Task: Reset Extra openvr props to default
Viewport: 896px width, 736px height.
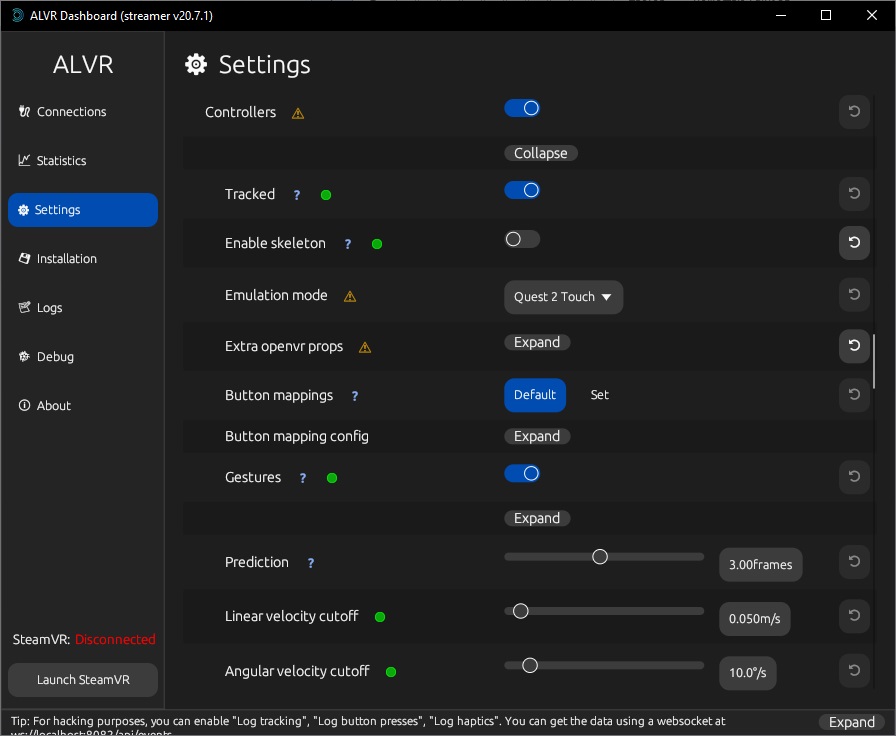Action: point(854,345)
